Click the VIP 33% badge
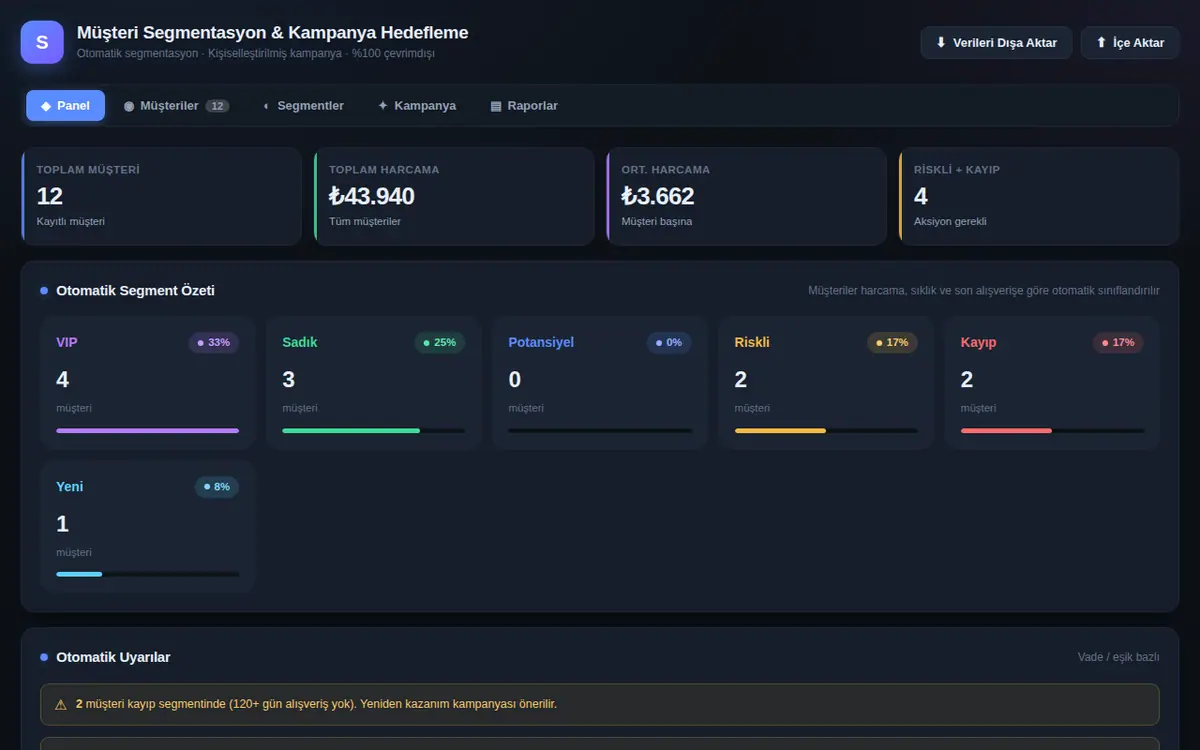Screen dimensions: 1200x750 pyautogui.click(x=214, y=343)
